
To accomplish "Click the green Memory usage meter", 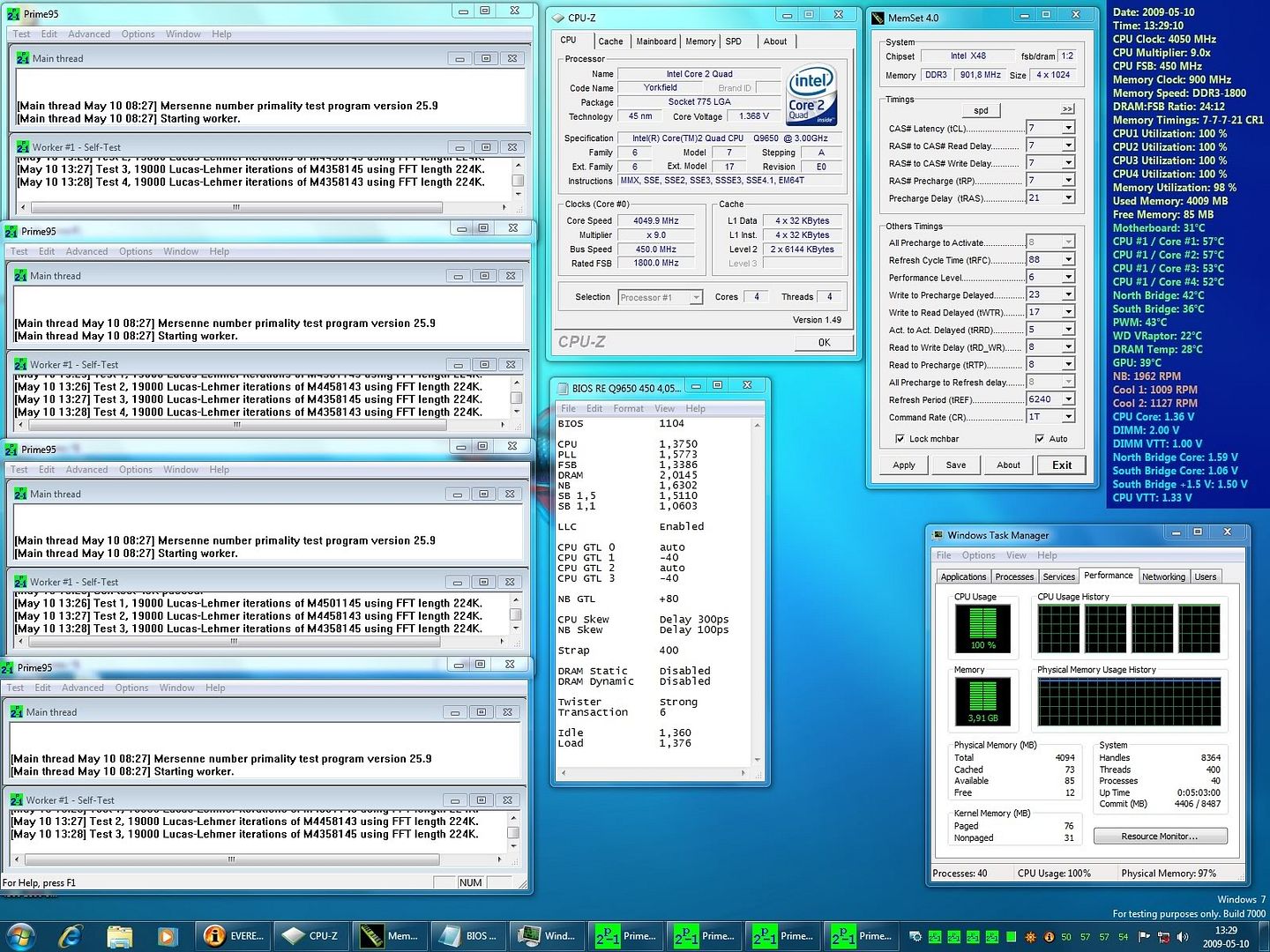I will 982,701.
